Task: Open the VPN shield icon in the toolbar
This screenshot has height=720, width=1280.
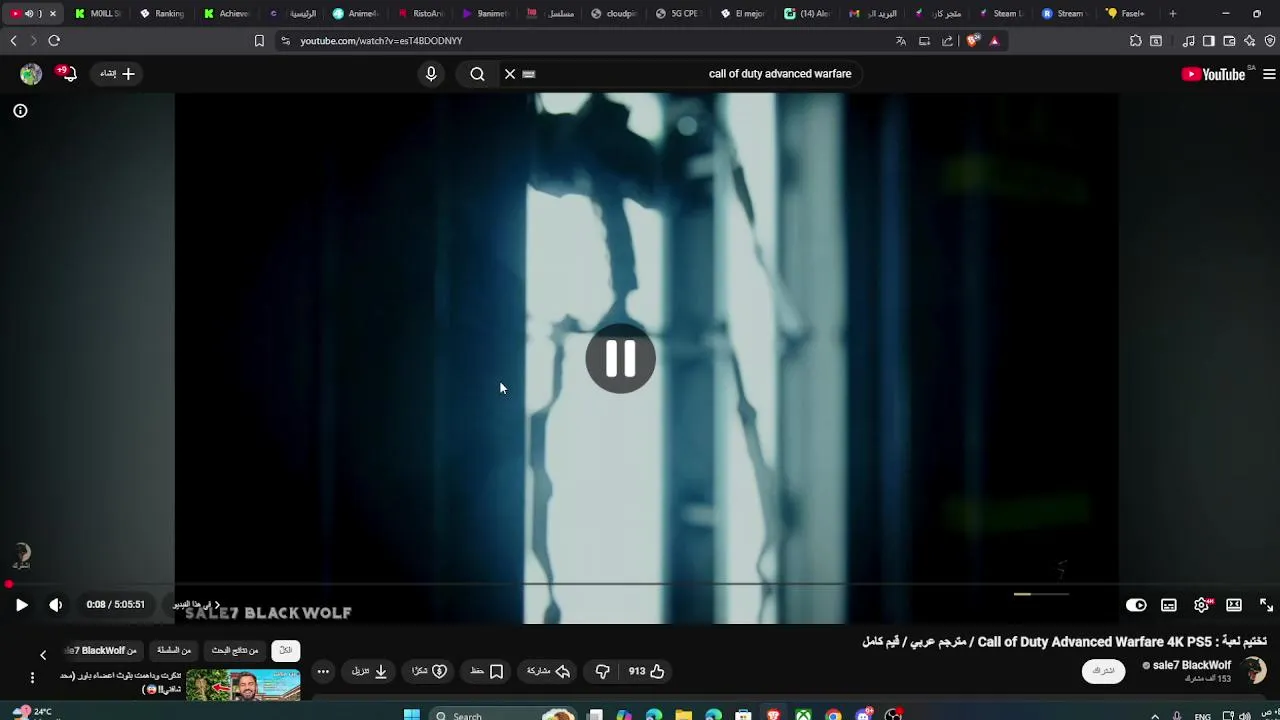Action: point(1270,41)
